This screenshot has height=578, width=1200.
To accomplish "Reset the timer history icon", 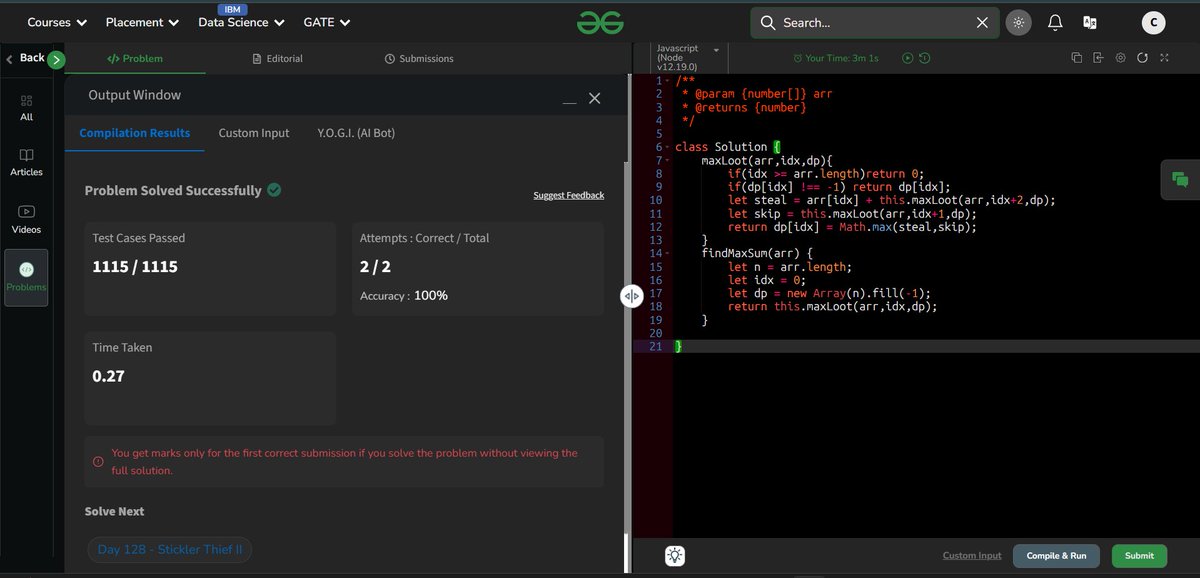I will (x=925, y=58).
